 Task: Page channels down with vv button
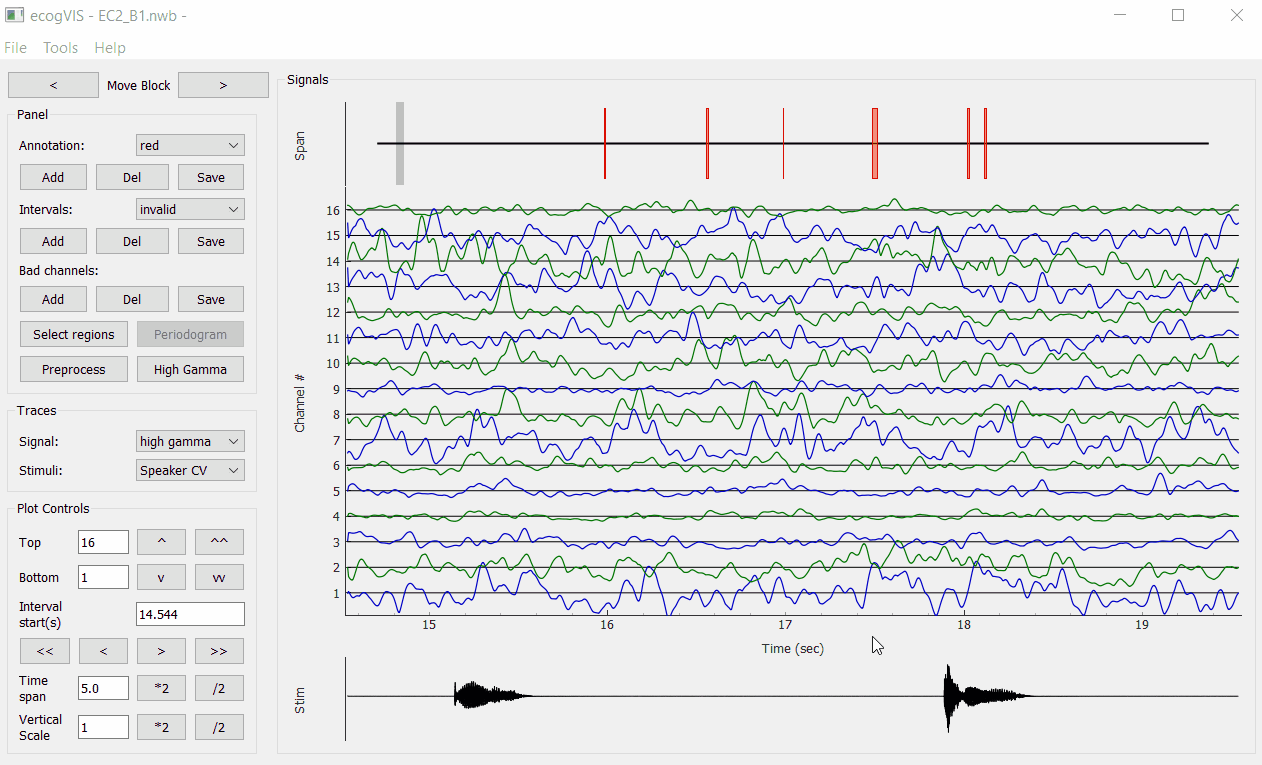coord(219,577)
